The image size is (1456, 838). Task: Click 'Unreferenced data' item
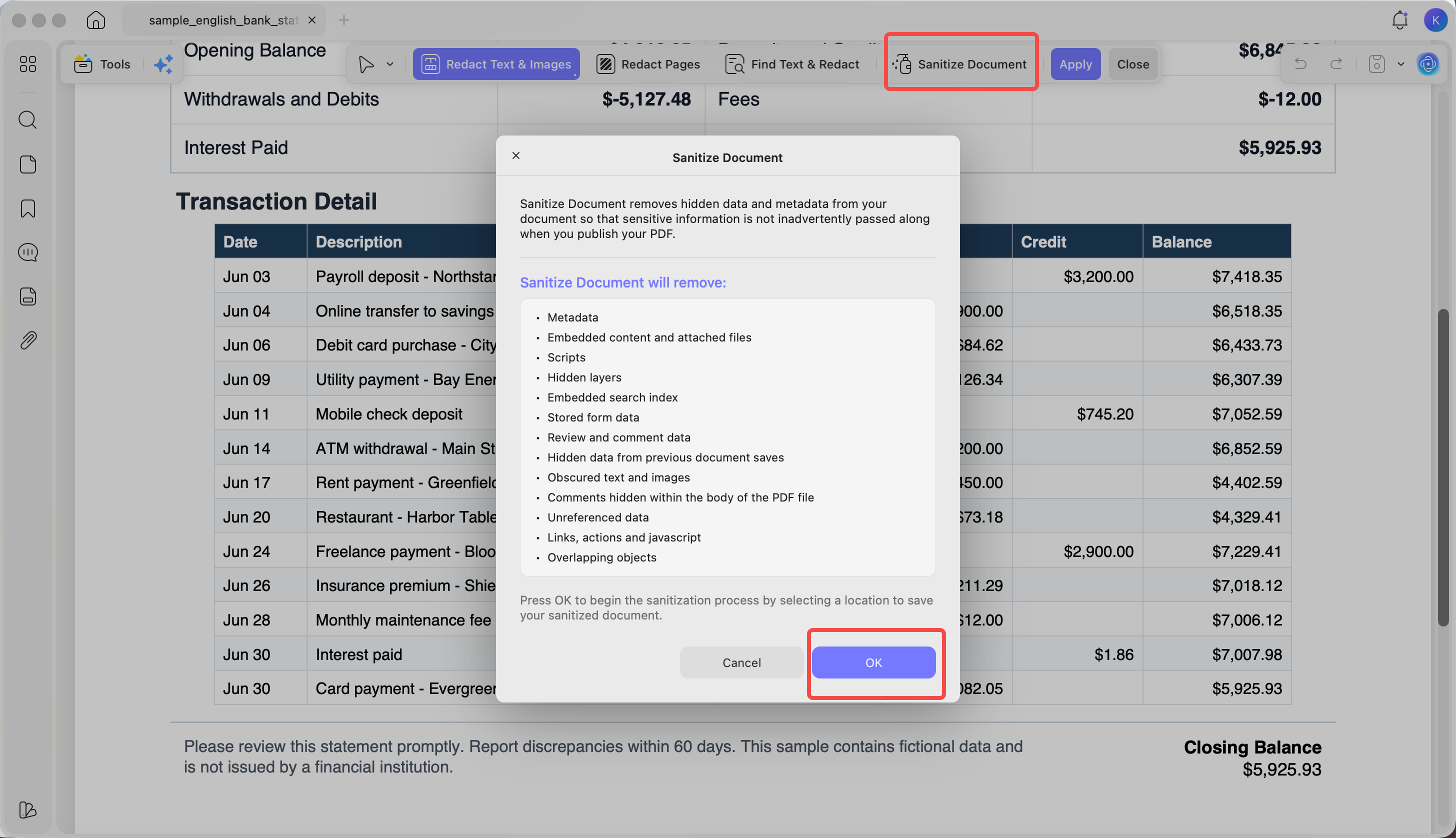click(598, 517)
